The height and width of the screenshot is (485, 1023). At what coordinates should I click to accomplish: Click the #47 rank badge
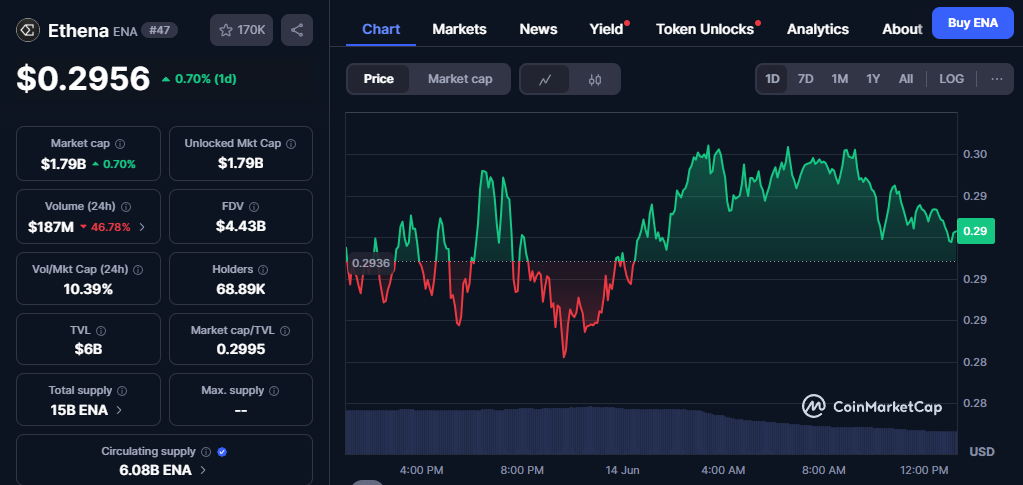point(159,30)
